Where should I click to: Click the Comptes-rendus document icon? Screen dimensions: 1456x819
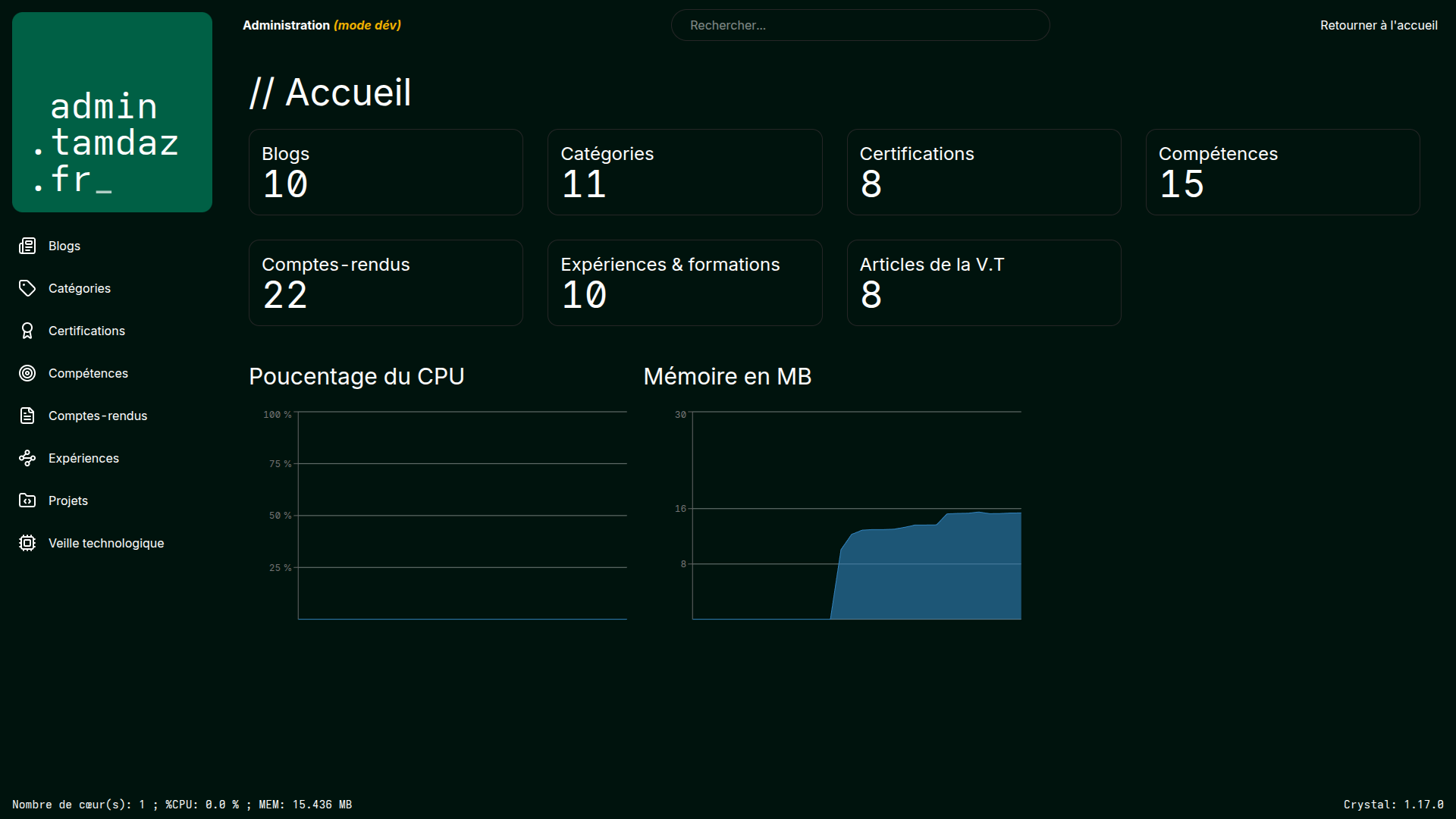coord(27,416)
